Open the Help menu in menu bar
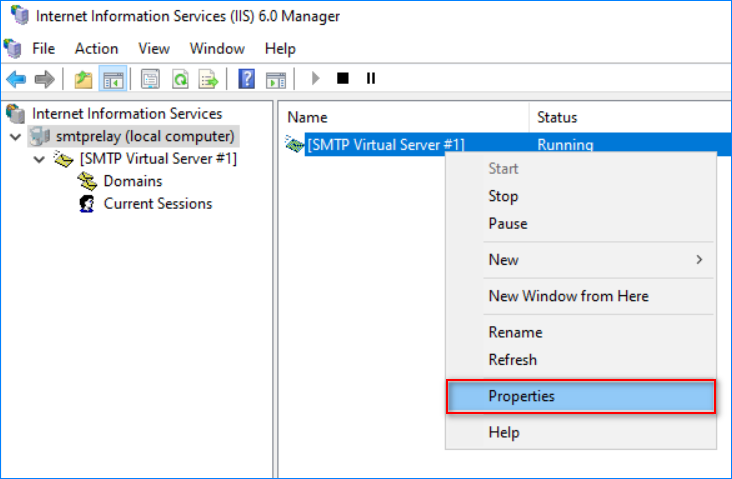Screen dimensions: 732x479 pyautogui.click(x=280, y=49)
